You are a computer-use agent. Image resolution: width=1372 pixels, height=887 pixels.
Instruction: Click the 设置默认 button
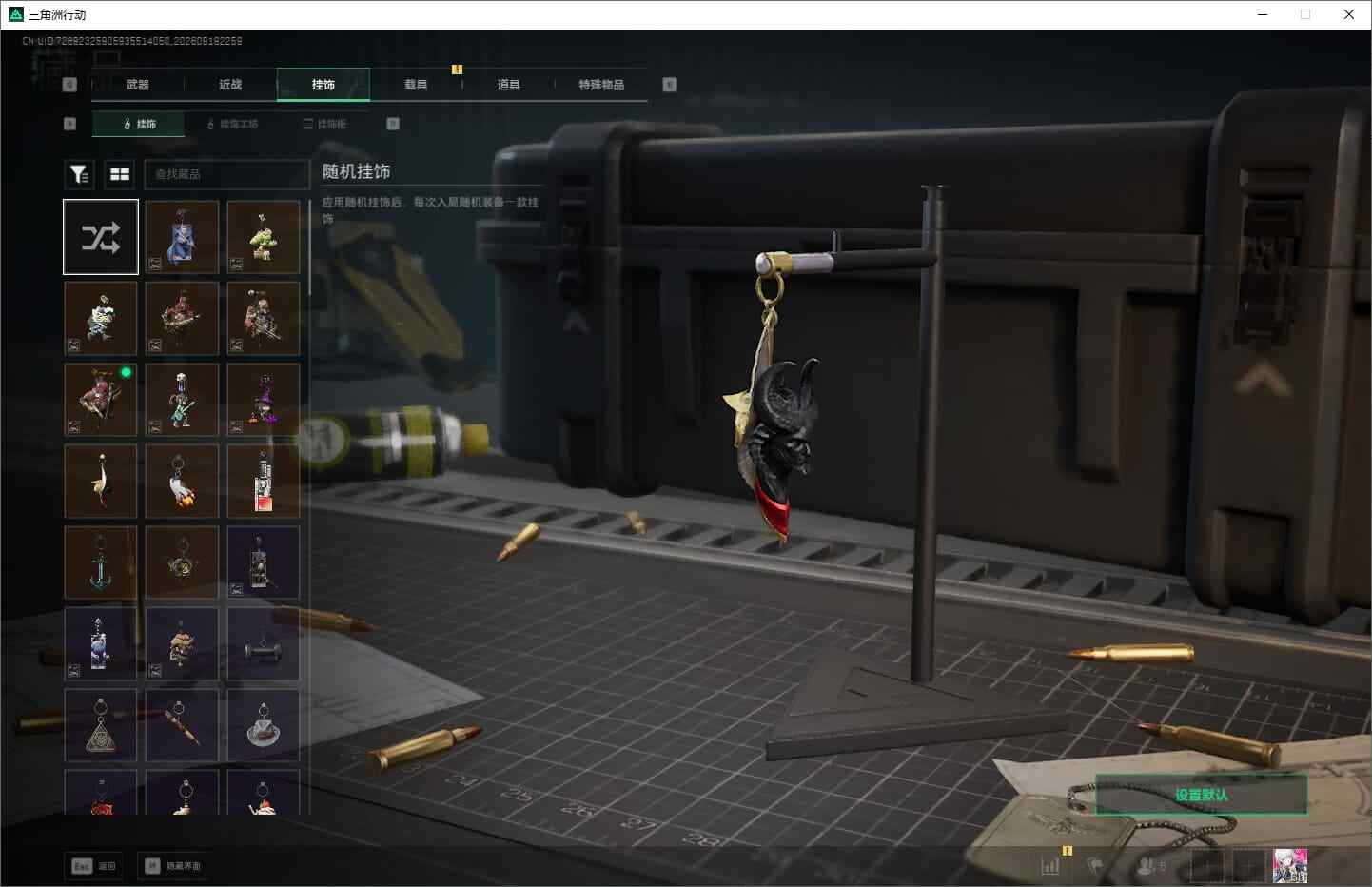point(1201,795)
